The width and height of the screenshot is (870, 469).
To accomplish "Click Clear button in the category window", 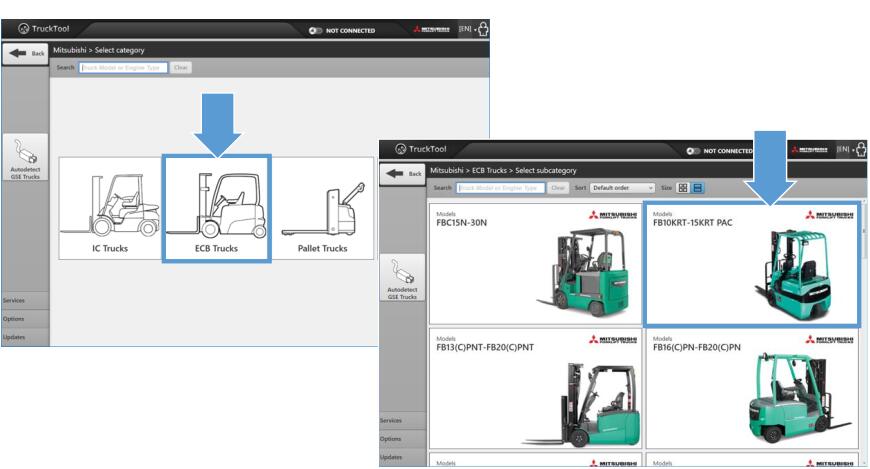I will point(181,68).
